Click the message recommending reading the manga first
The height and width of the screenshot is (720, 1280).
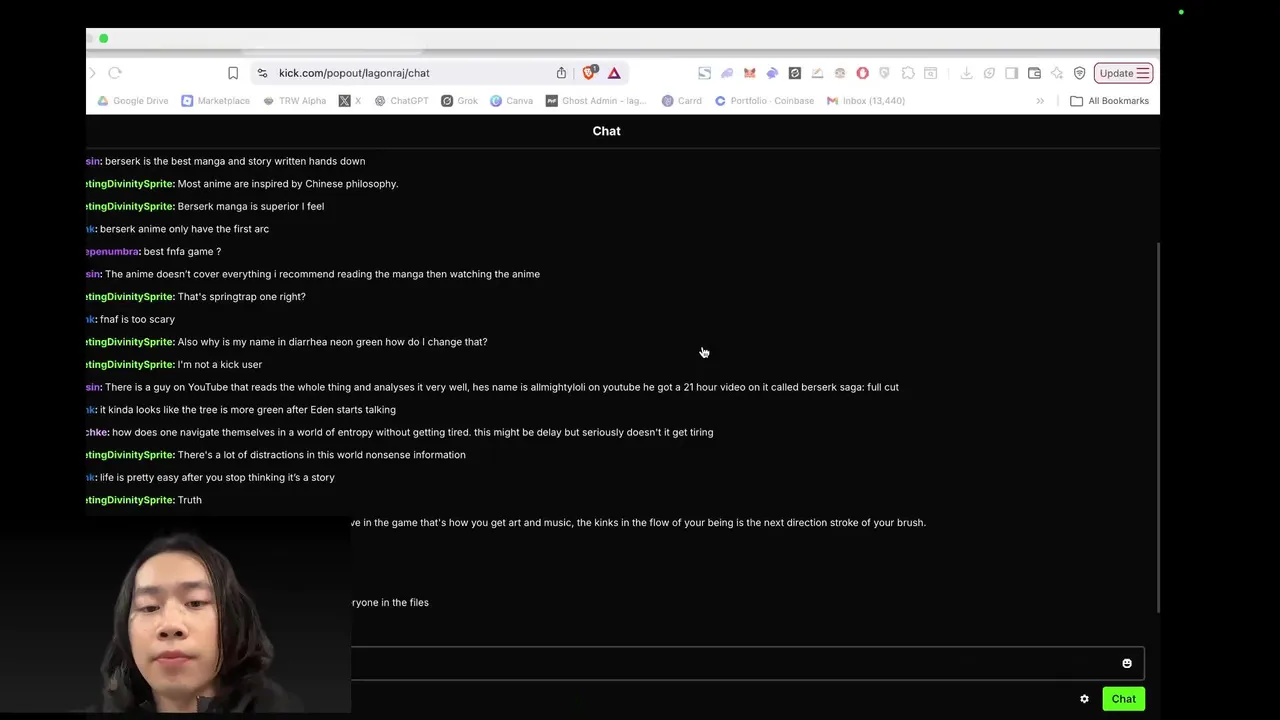tap(322, 274)
